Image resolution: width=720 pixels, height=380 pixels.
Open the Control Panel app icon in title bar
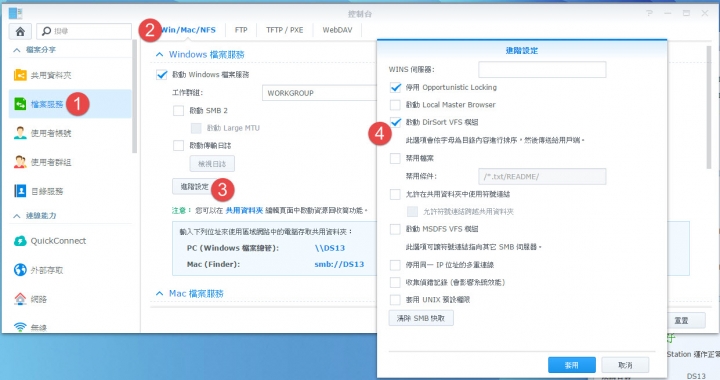pyautogui.click(x=15, y=13)
